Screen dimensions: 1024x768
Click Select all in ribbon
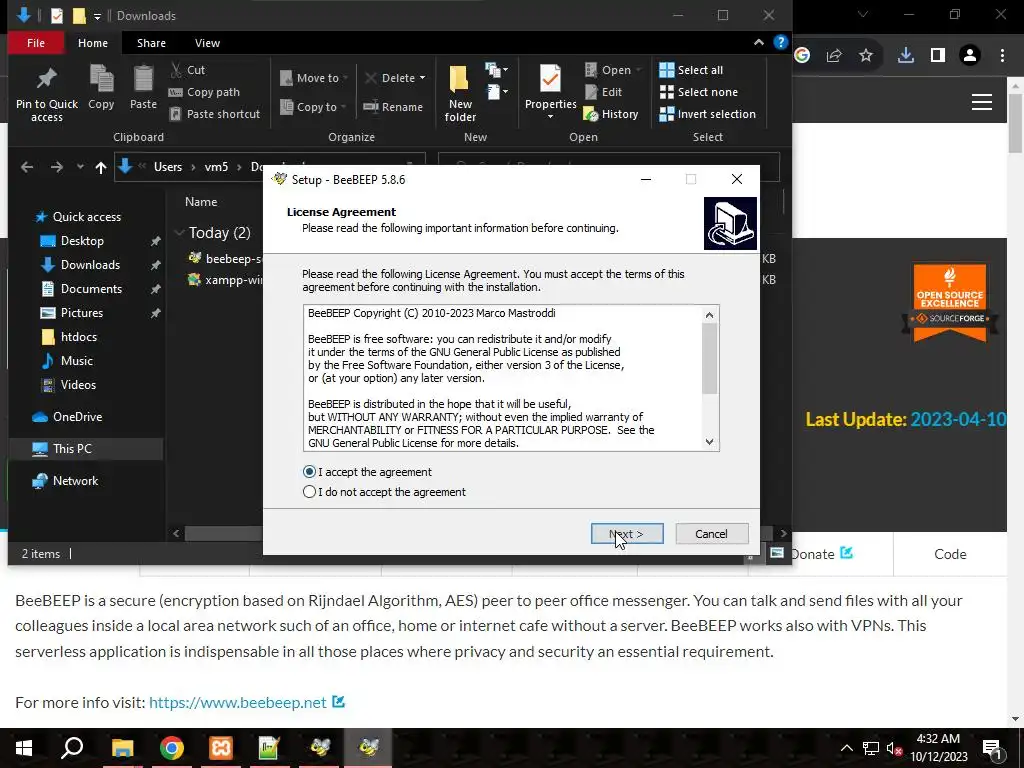click(691, 70)
